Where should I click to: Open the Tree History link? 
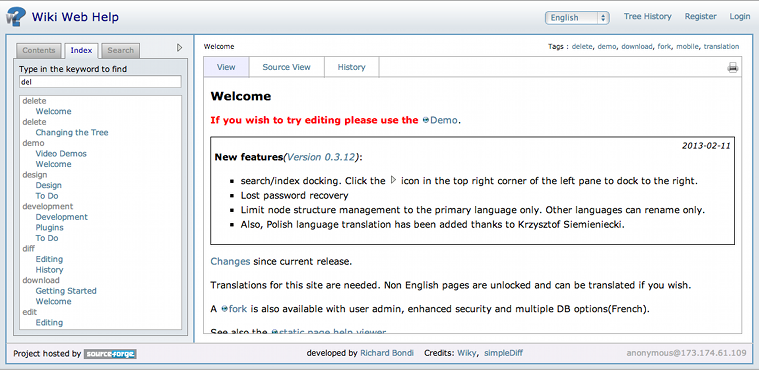point(647,16)
